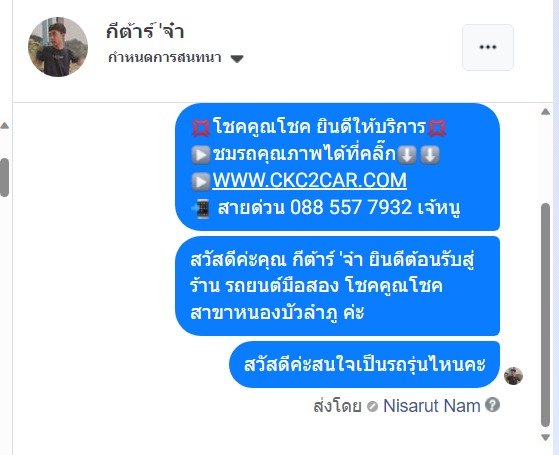Viewport: 559px width, 455px height.
Task: Select the welcome message mentioning สาขาหนองบัวลำภู
Action: coord(337,286)
